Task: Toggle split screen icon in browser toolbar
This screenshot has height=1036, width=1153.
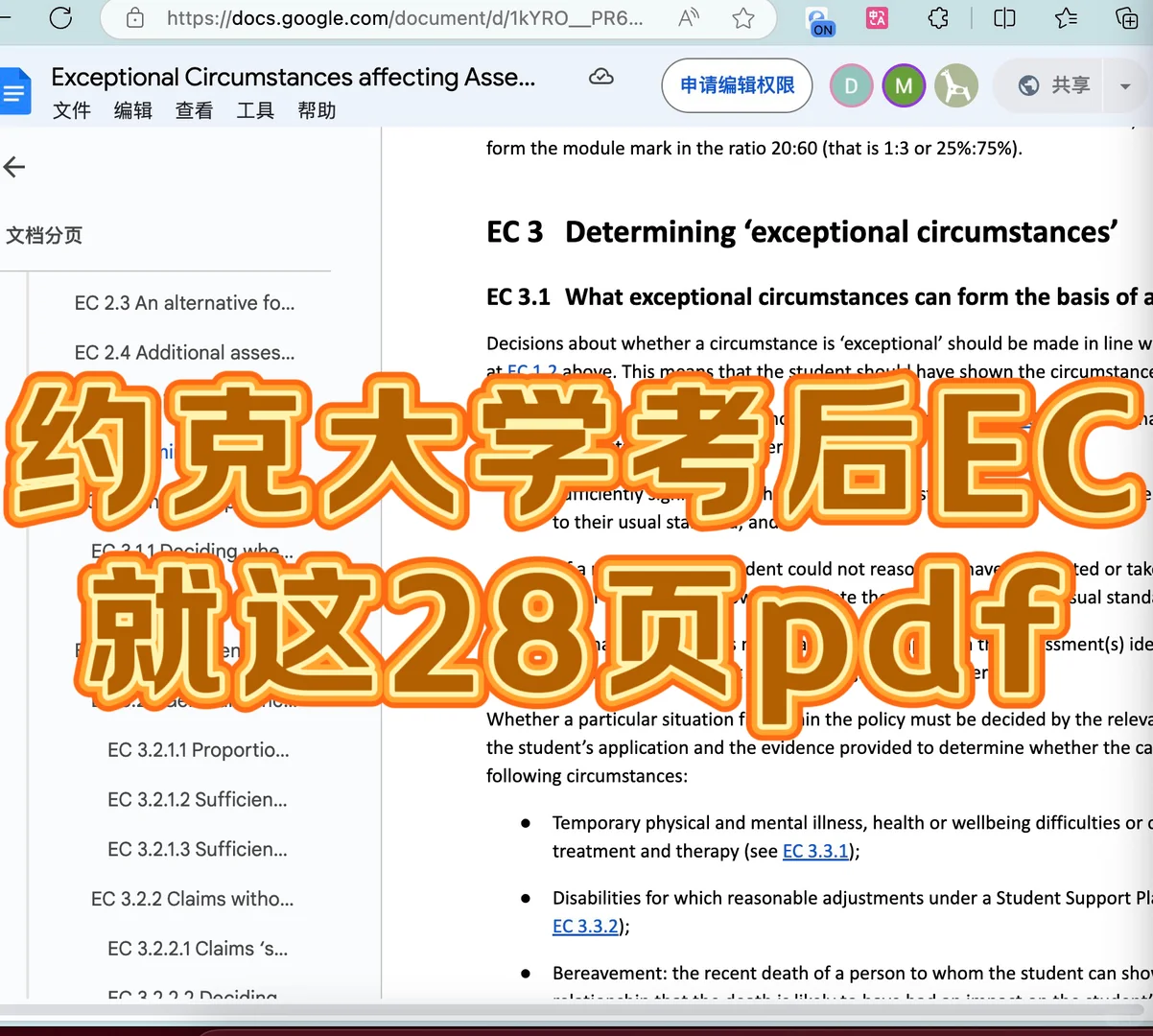Action: pos(1004,17)
